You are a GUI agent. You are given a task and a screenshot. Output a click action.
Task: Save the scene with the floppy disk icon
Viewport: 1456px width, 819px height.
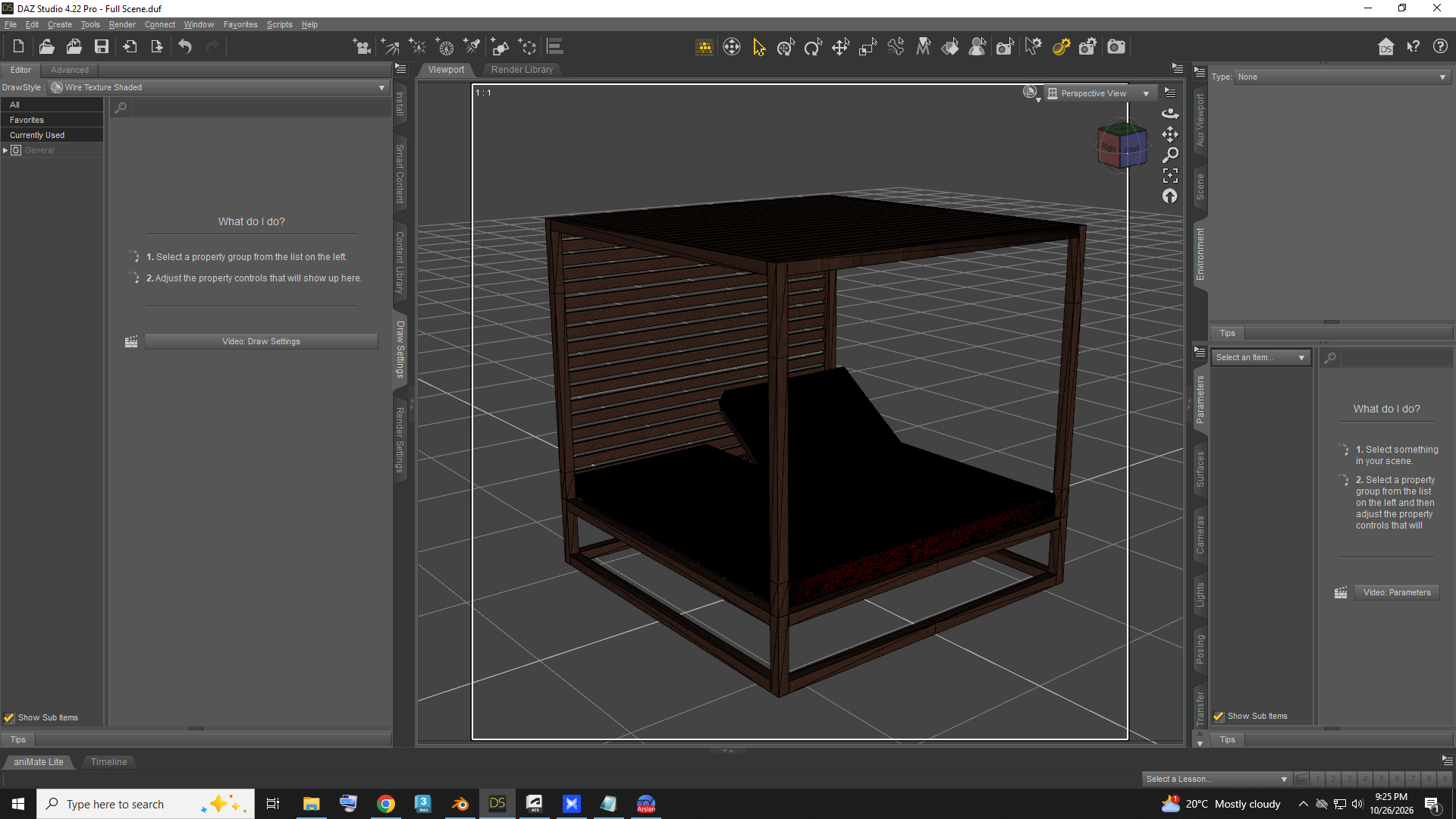[102, 47]
